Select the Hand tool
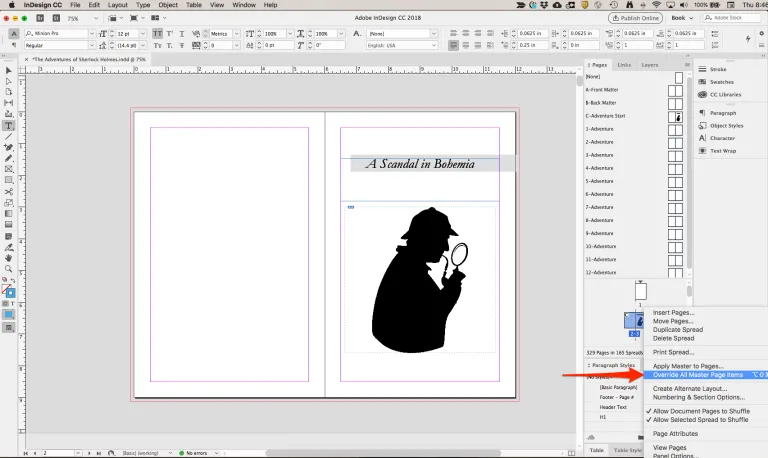The image size is (768, 458). [8, 258]
